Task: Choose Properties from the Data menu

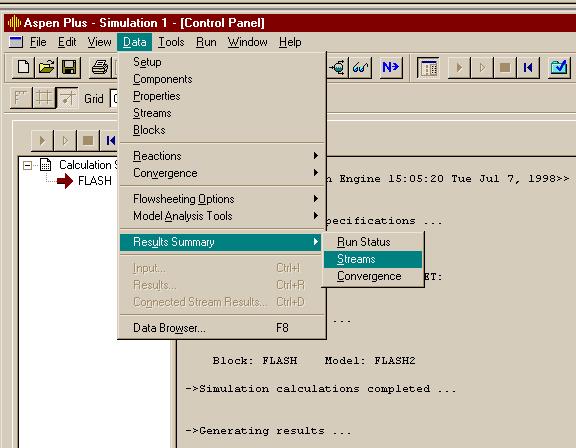Action: [222, 96]
